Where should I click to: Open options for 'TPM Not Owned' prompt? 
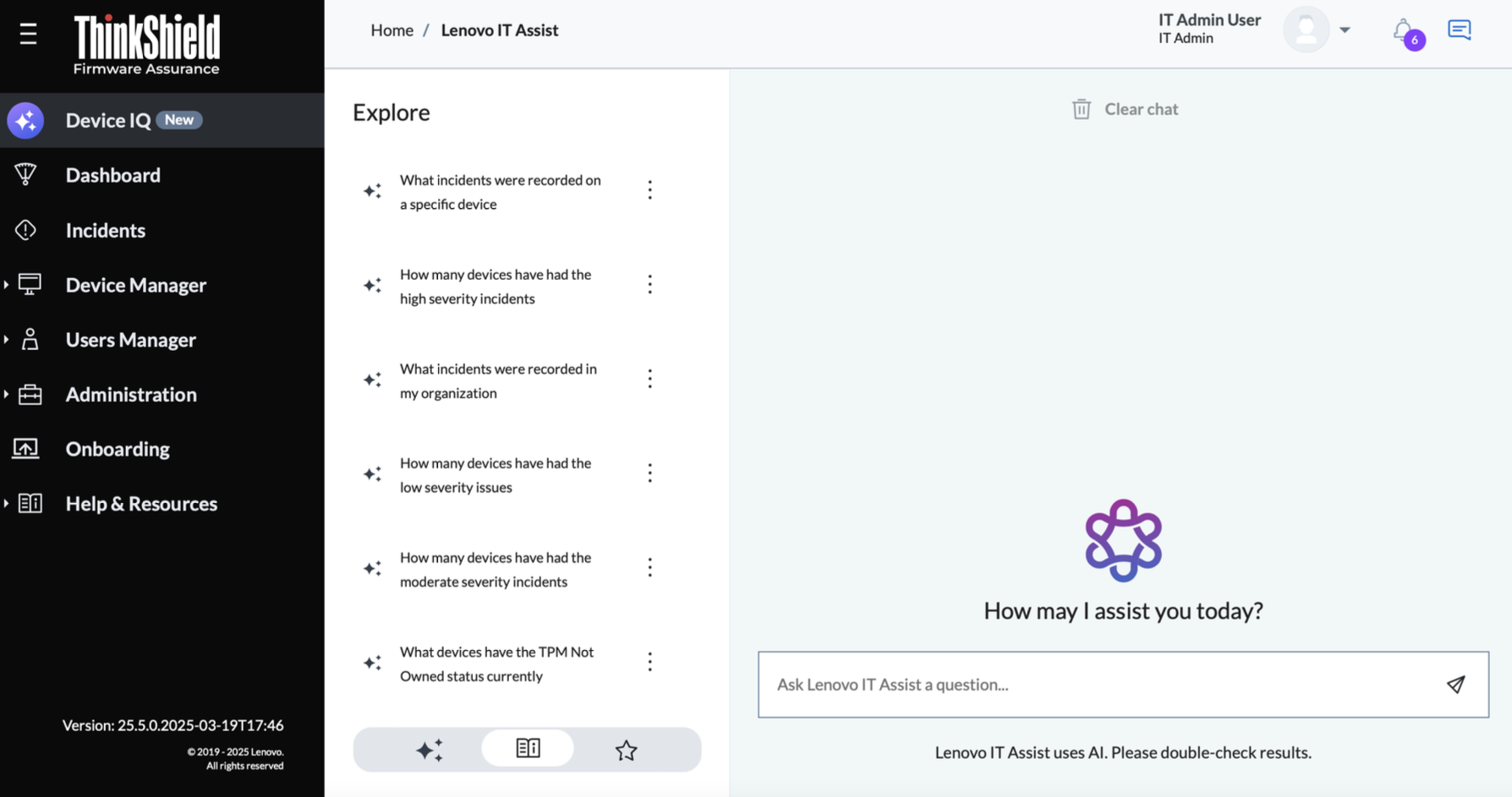pyautogui.click(x=649, y=662)
